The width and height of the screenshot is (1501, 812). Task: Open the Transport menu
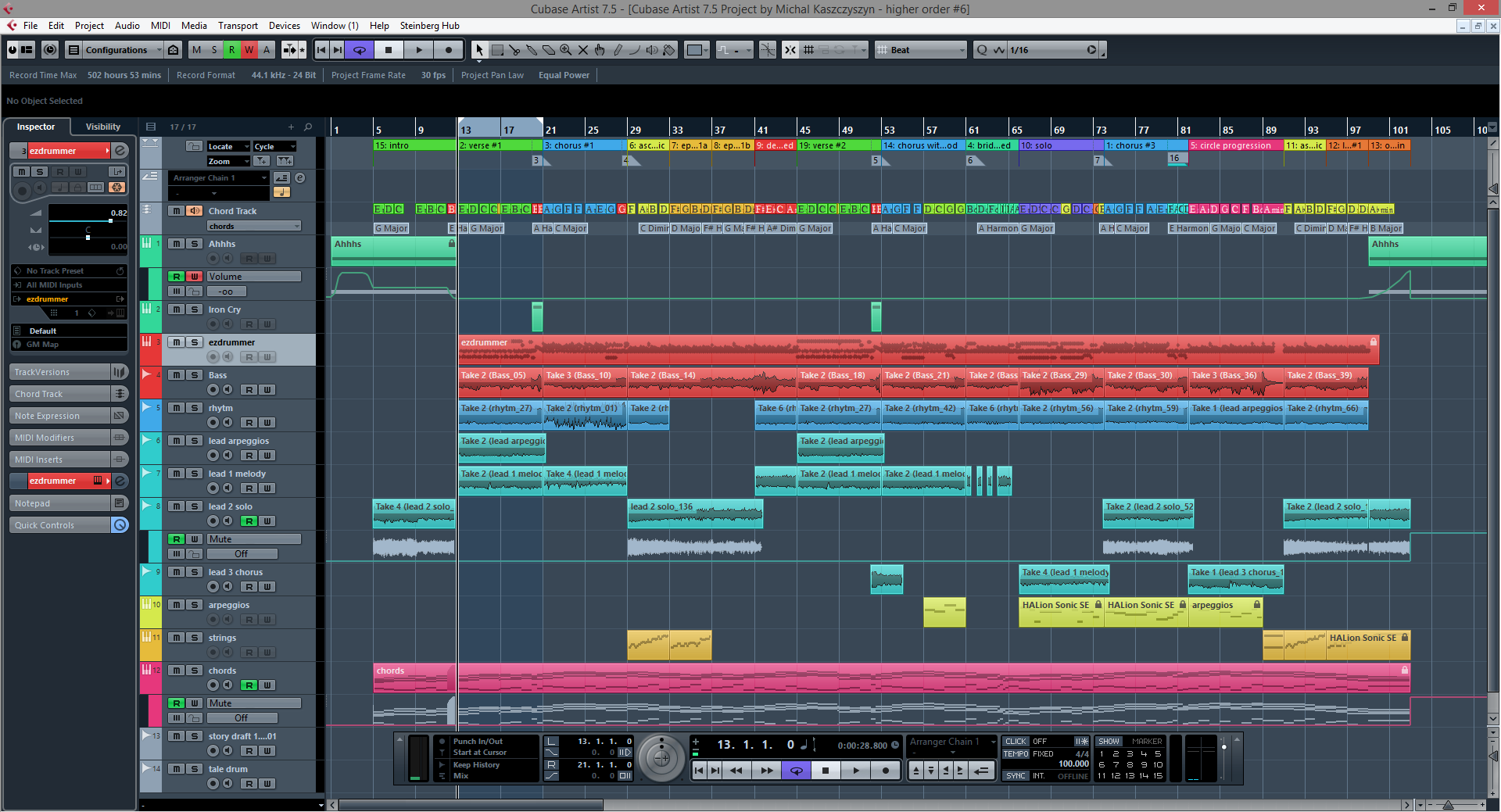point(238,26)
